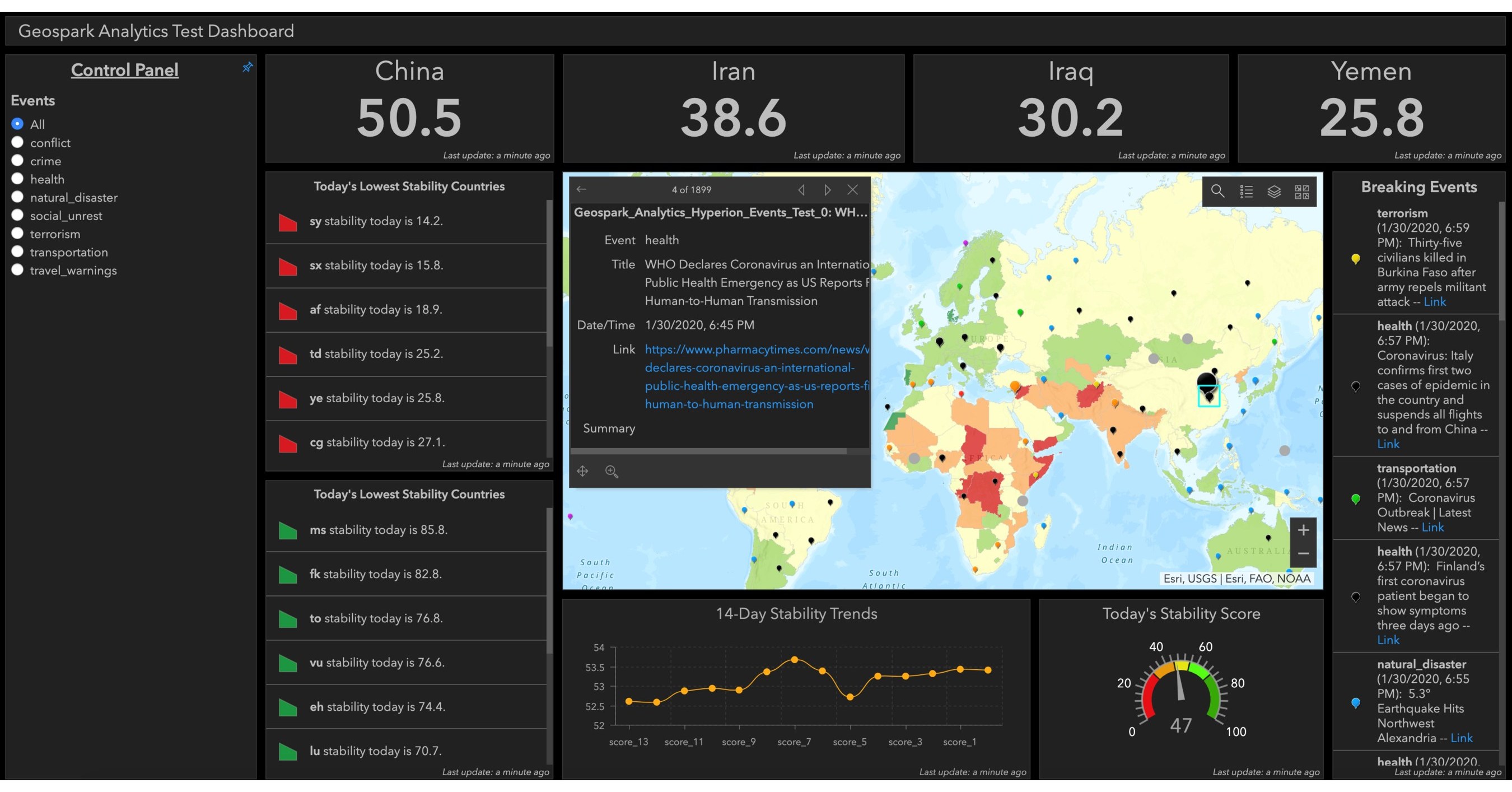1512x792 pixels.
Task: Open the map legend panel
Action: point(1247,192)
